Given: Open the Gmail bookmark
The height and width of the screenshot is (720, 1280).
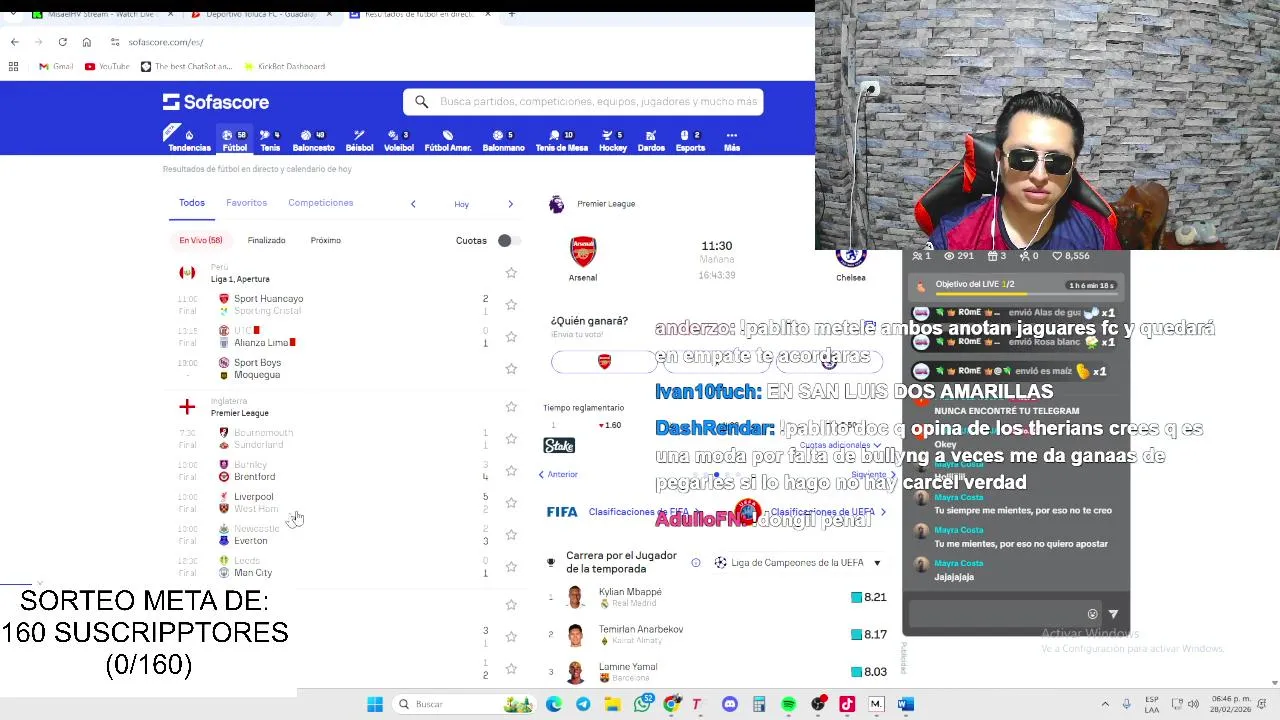Looking at the screenshot, I should [x=56, y=66].
